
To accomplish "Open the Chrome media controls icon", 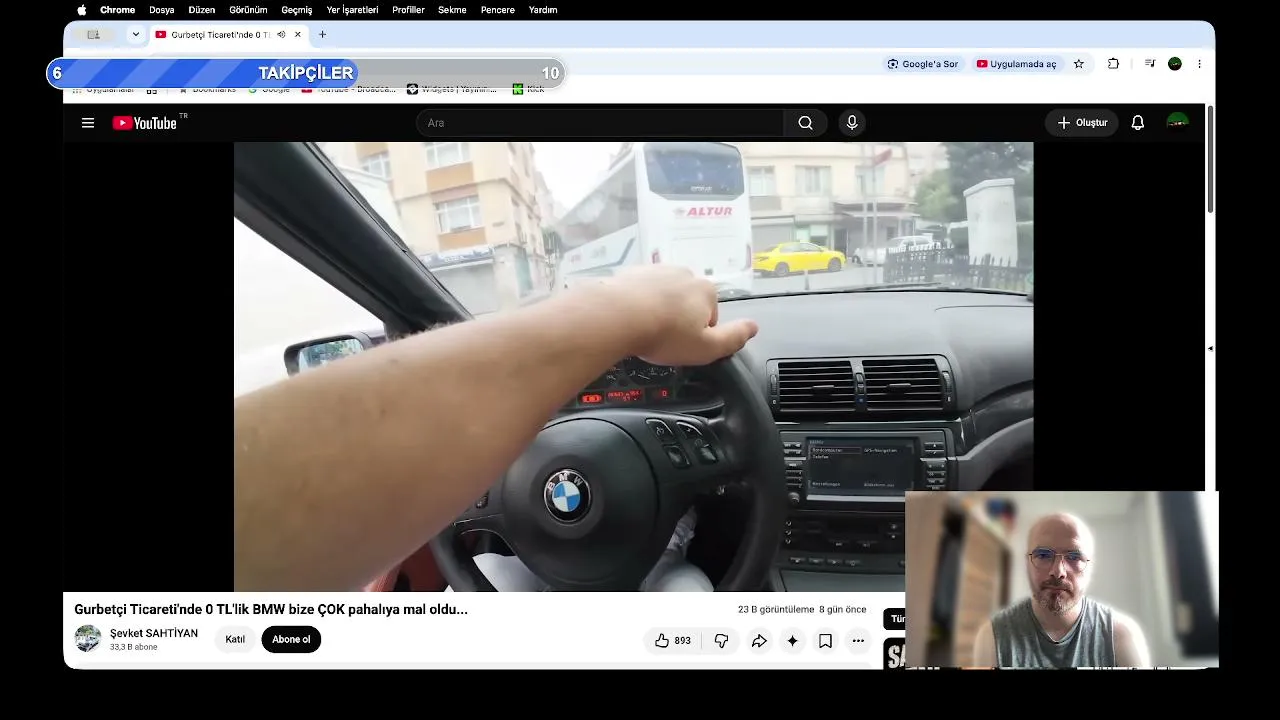I will (1150, 64).
